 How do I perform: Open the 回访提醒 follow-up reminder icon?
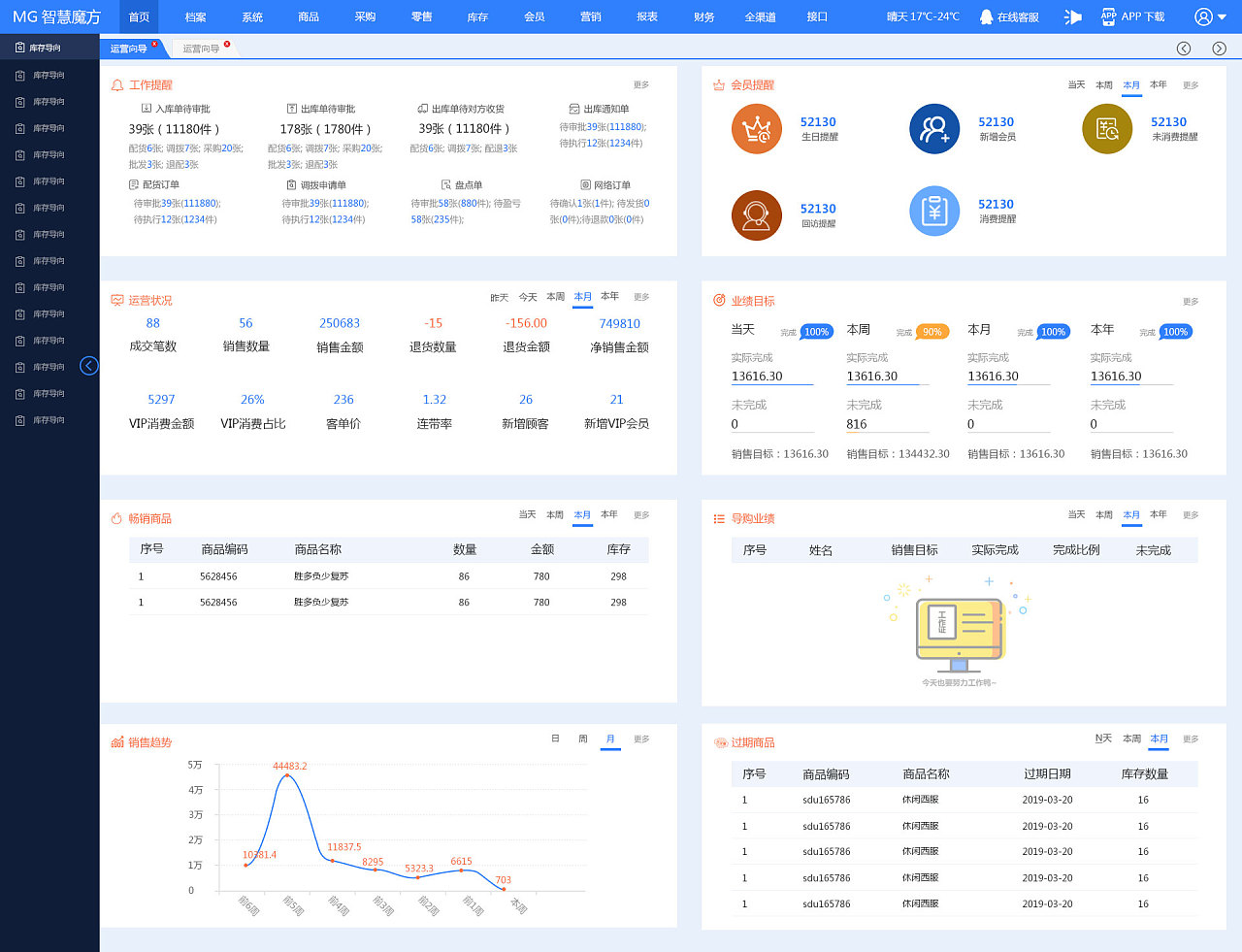coord(756,214)
